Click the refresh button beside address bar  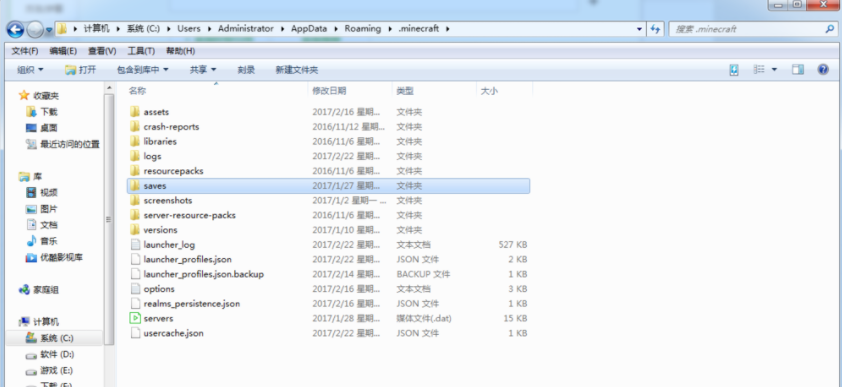click(655, 29)
